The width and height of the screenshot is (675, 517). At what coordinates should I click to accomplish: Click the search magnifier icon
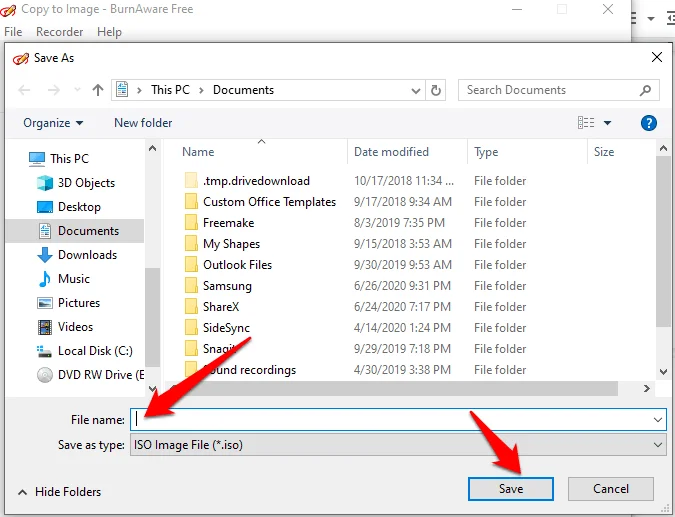click(x=645, y=90)
